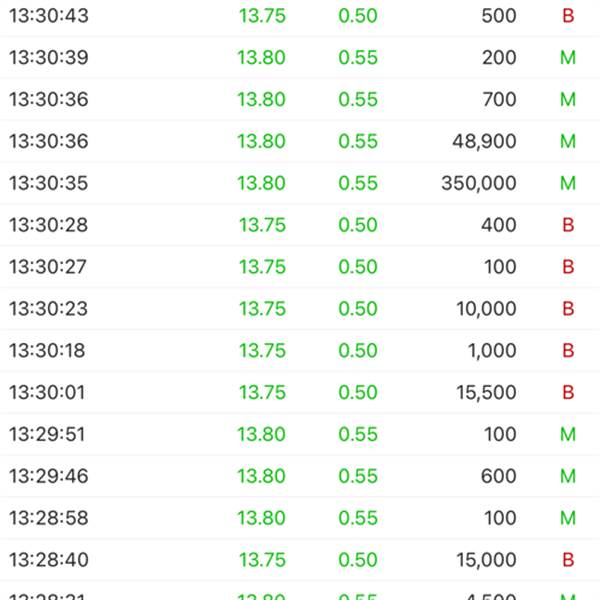Click the 0.55 change at 13:30:39
The image size is (600, 600).
click(x=358, y=58)
